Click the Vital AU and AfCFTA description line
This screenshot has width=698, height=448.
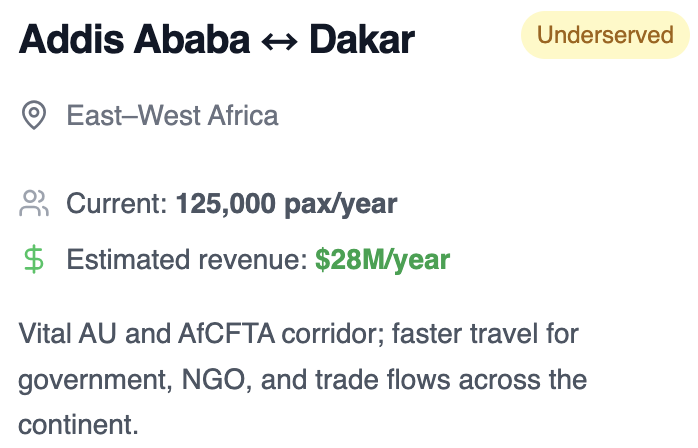click(298, 334)
